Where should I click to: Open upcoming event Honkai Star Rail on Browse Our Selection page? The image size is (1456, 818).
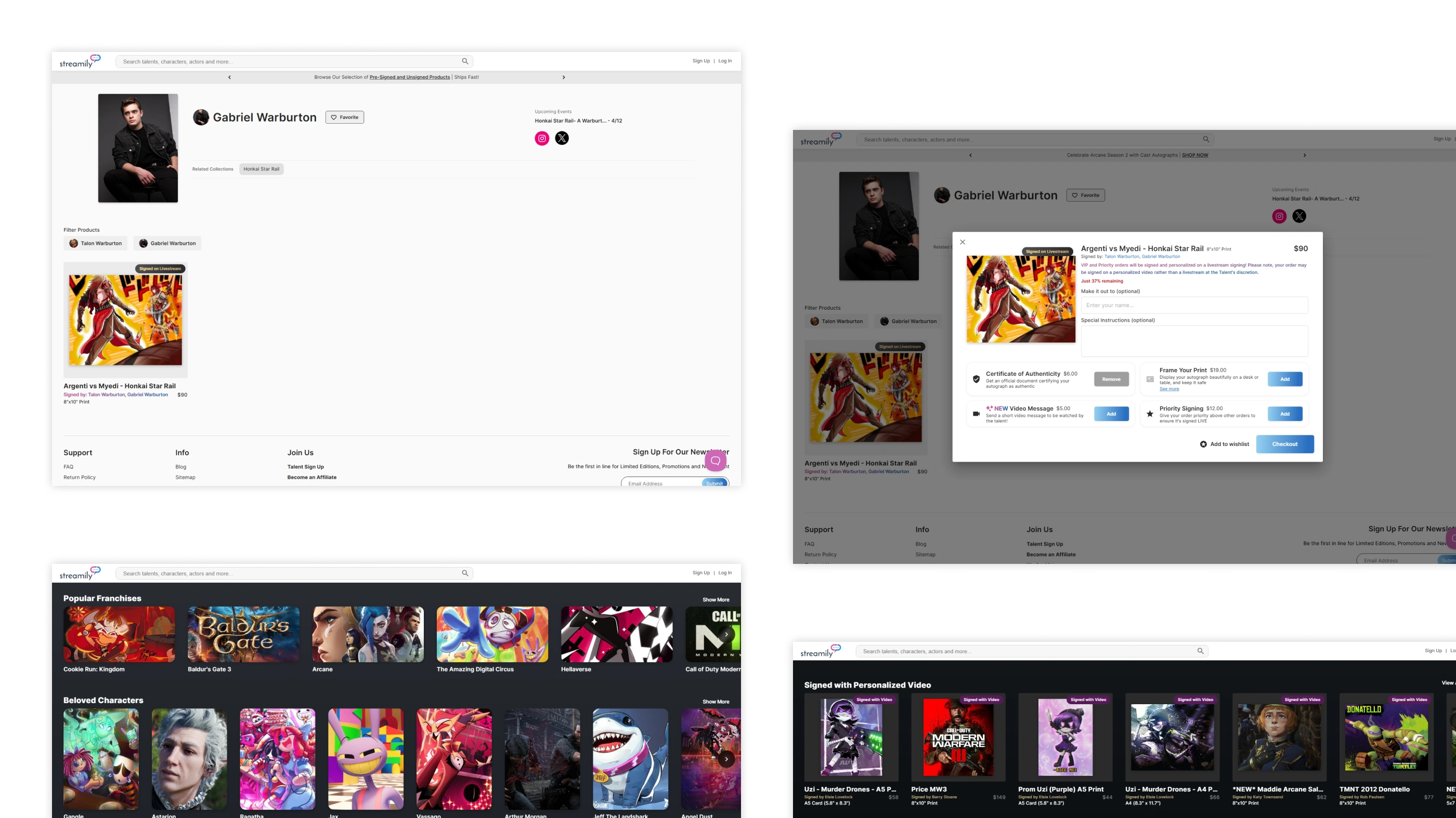[x=578, y=121]
